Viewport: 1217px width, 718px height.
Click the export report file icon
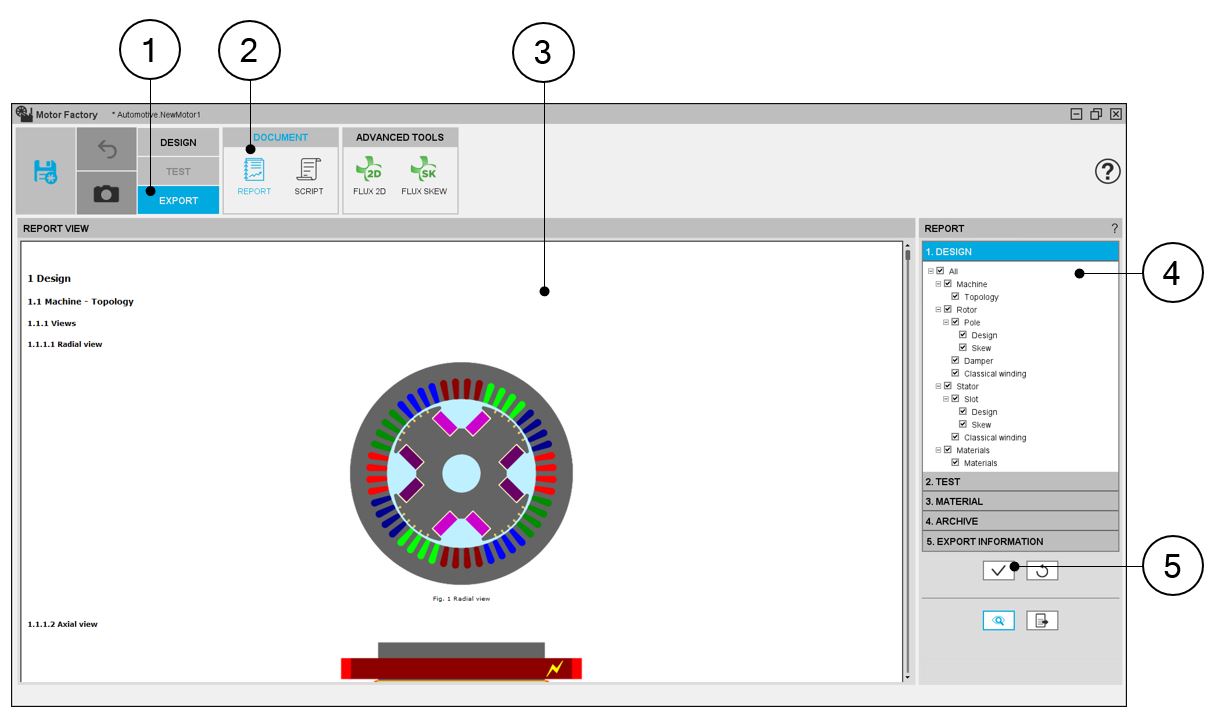[x=1042, y=621]
